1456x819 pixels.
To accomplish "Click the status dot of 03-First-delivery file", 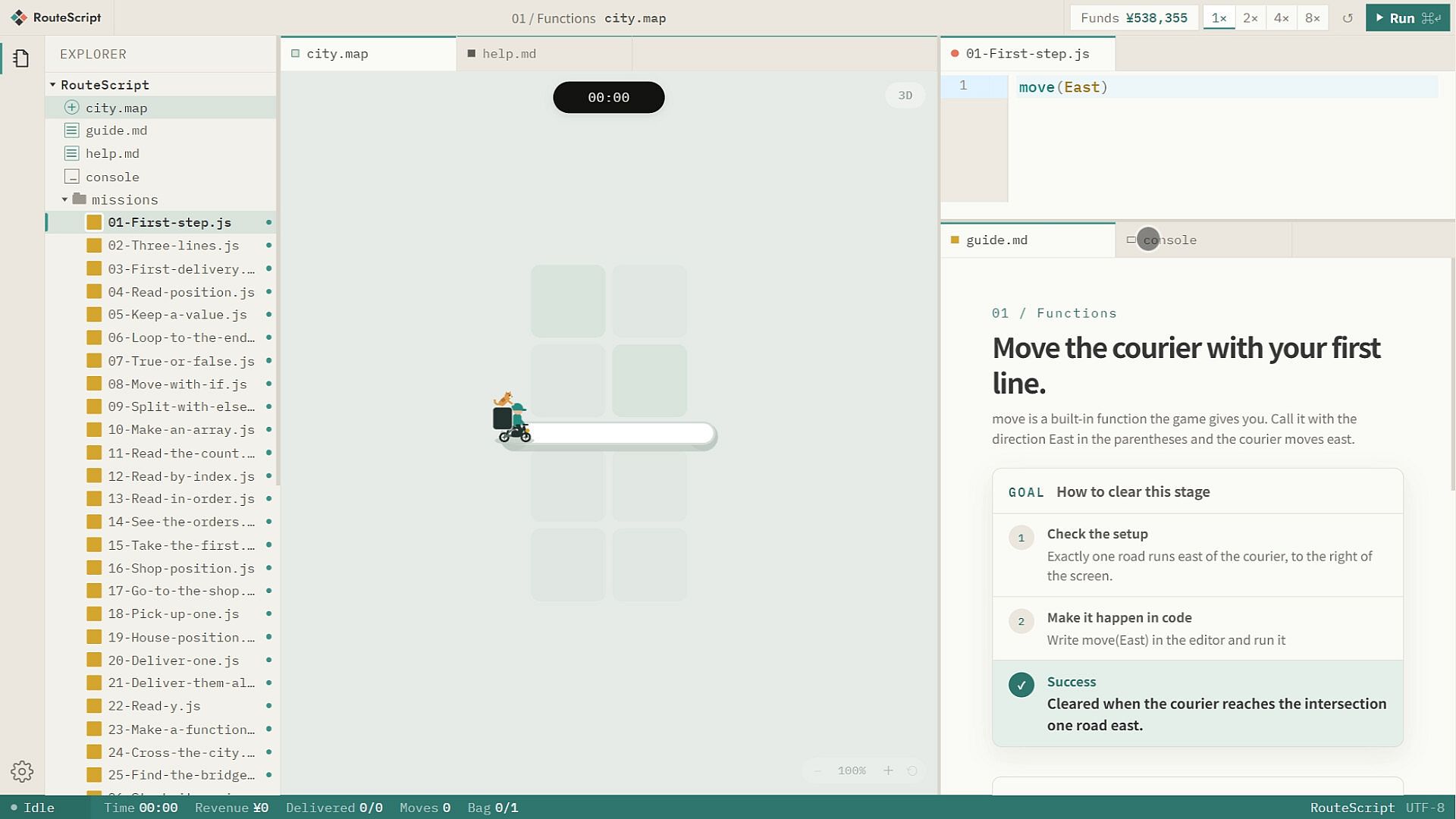I will pyautogui.click(x=268, y=268).
